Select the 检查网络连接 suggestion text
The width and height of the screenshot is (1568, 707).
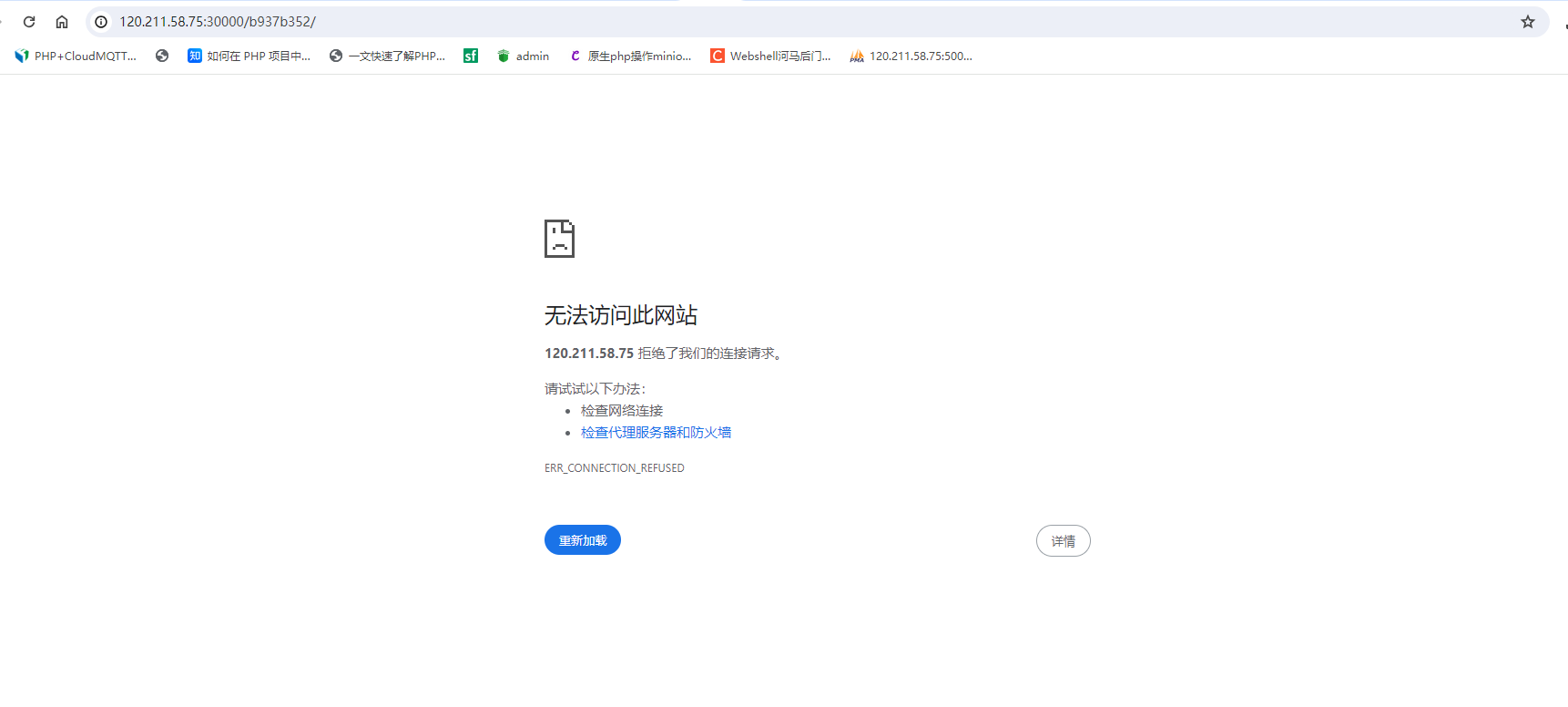click(622, 411)
